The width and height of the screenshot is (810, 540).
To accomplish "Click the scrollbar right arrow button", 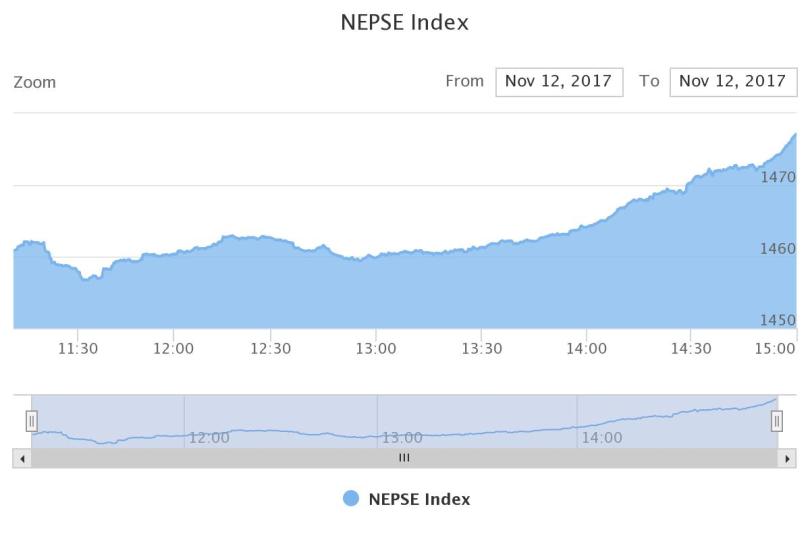I will pyautogui.click(x=788, y=458).
